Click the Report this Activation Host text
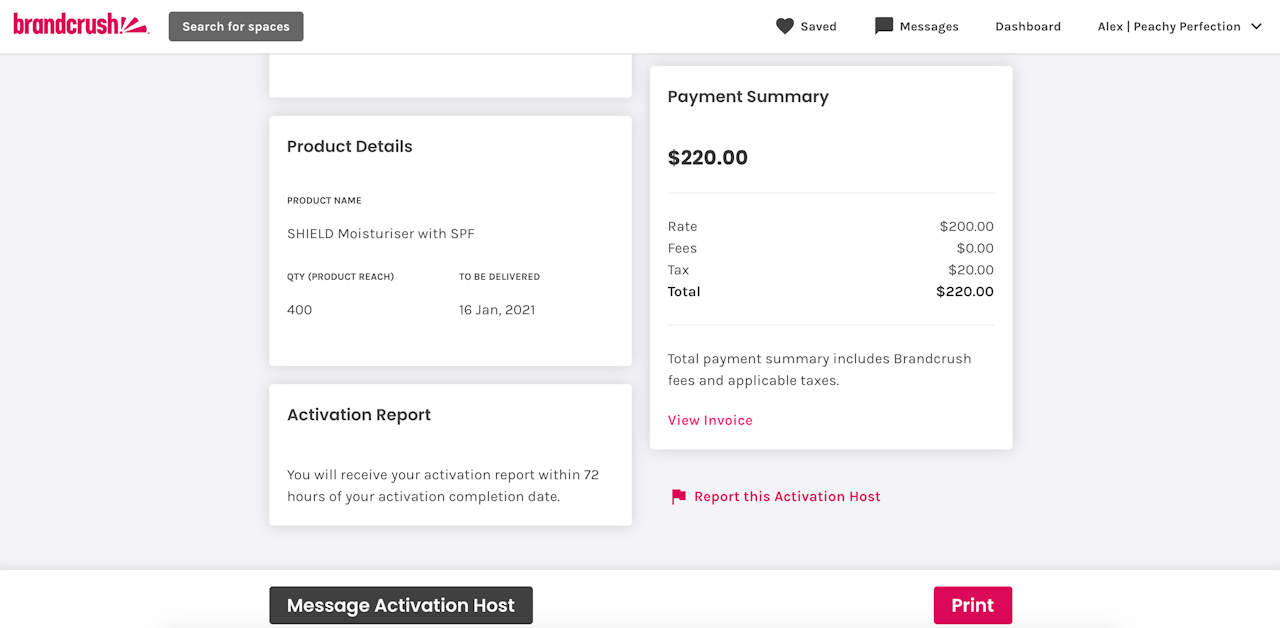The width and height of the screenshot is (1280, 628). click(787, 497)
